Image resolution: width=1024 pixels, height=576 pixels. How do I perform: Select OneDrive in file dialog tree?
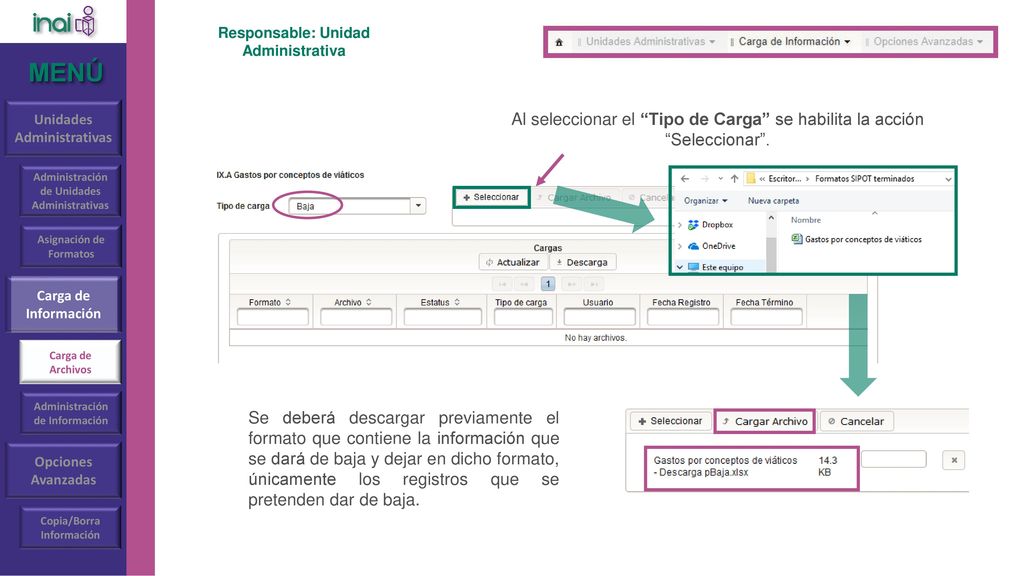[712, 246]
